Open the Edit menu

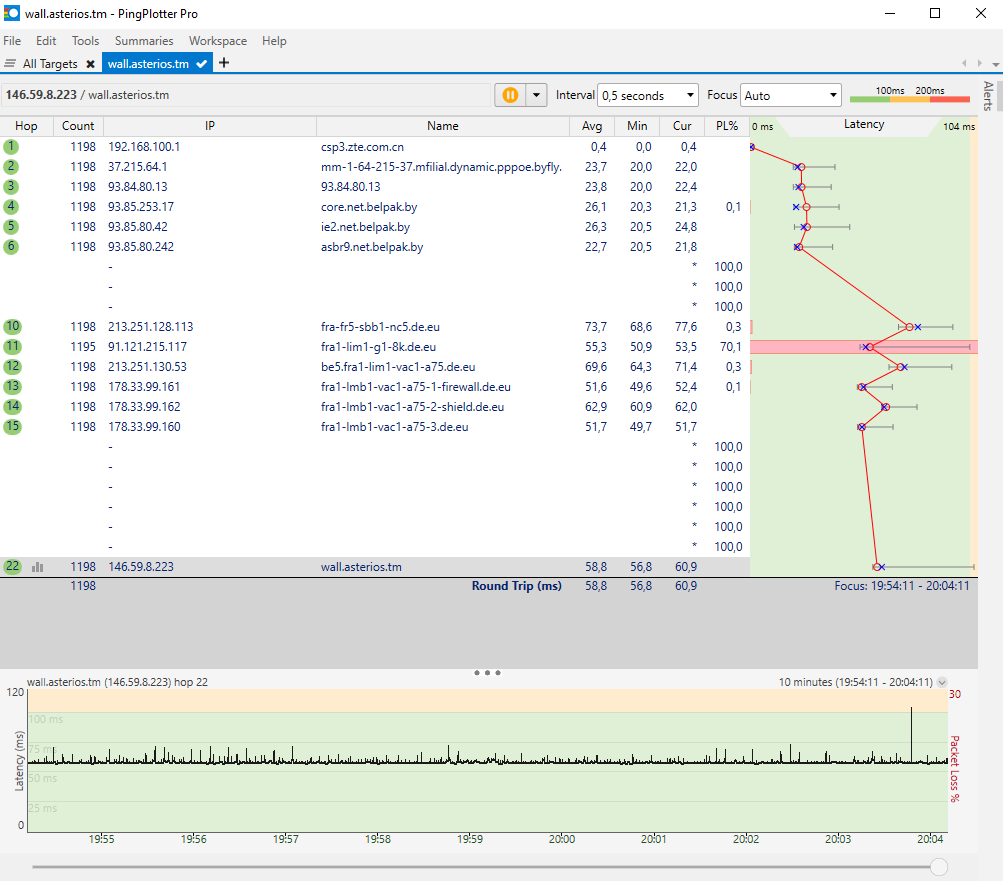pos(46,41)
